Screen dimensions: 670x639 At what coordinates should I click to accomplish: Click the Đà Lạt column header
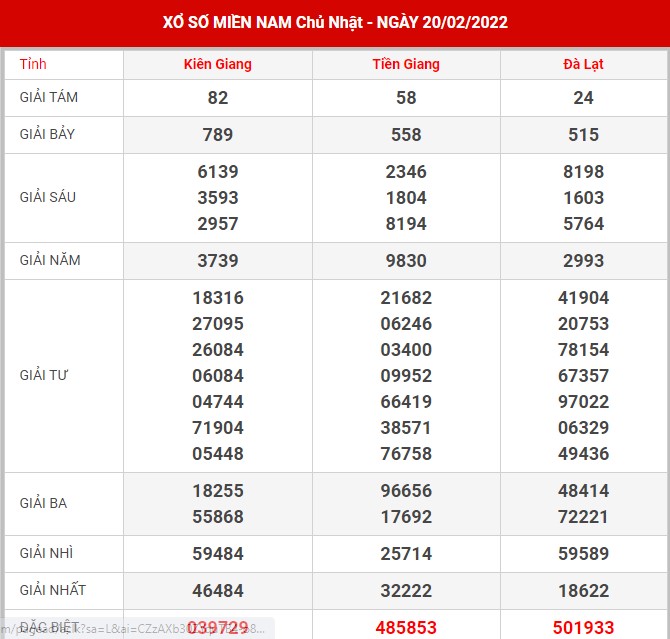click(583, 64)
